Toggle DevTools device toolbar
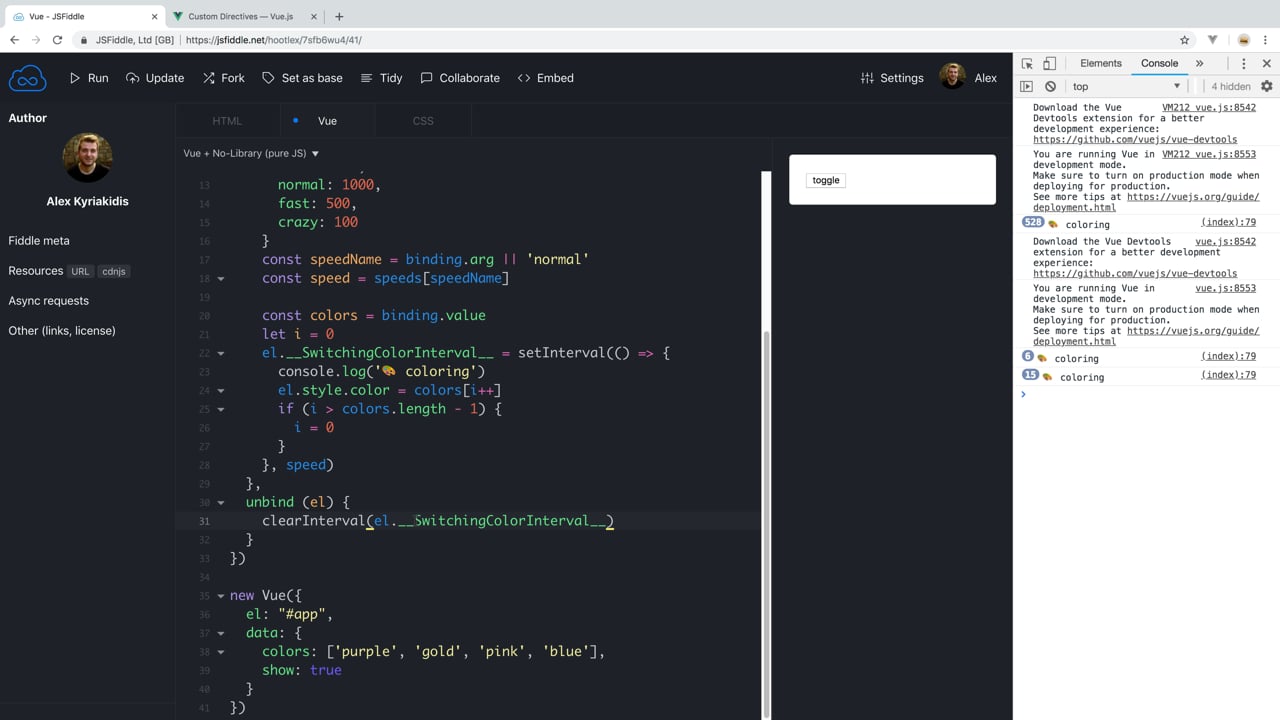 [x=1049, y=63]
